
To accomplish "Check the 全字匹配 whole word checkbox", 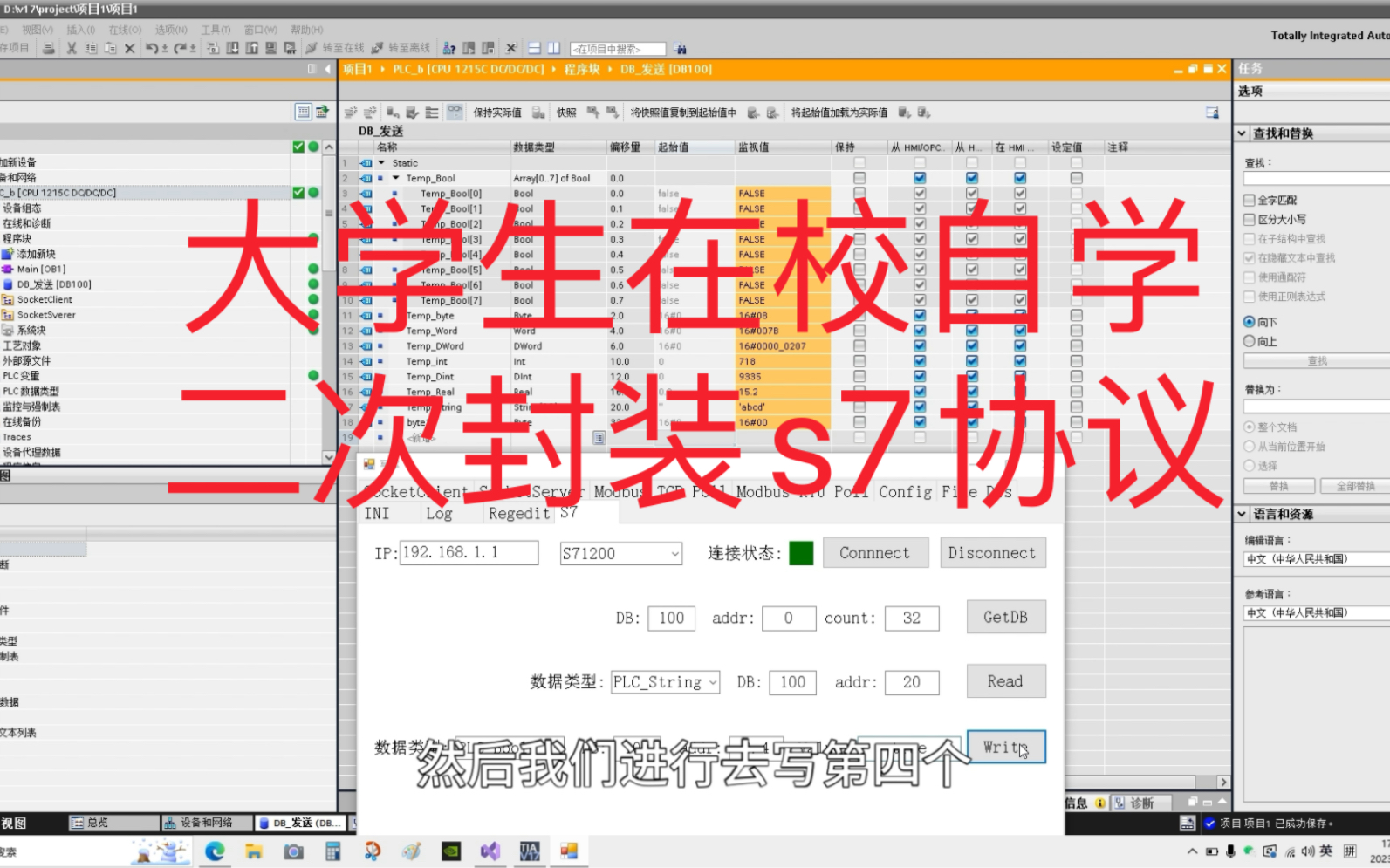I will click(1249, 201).
